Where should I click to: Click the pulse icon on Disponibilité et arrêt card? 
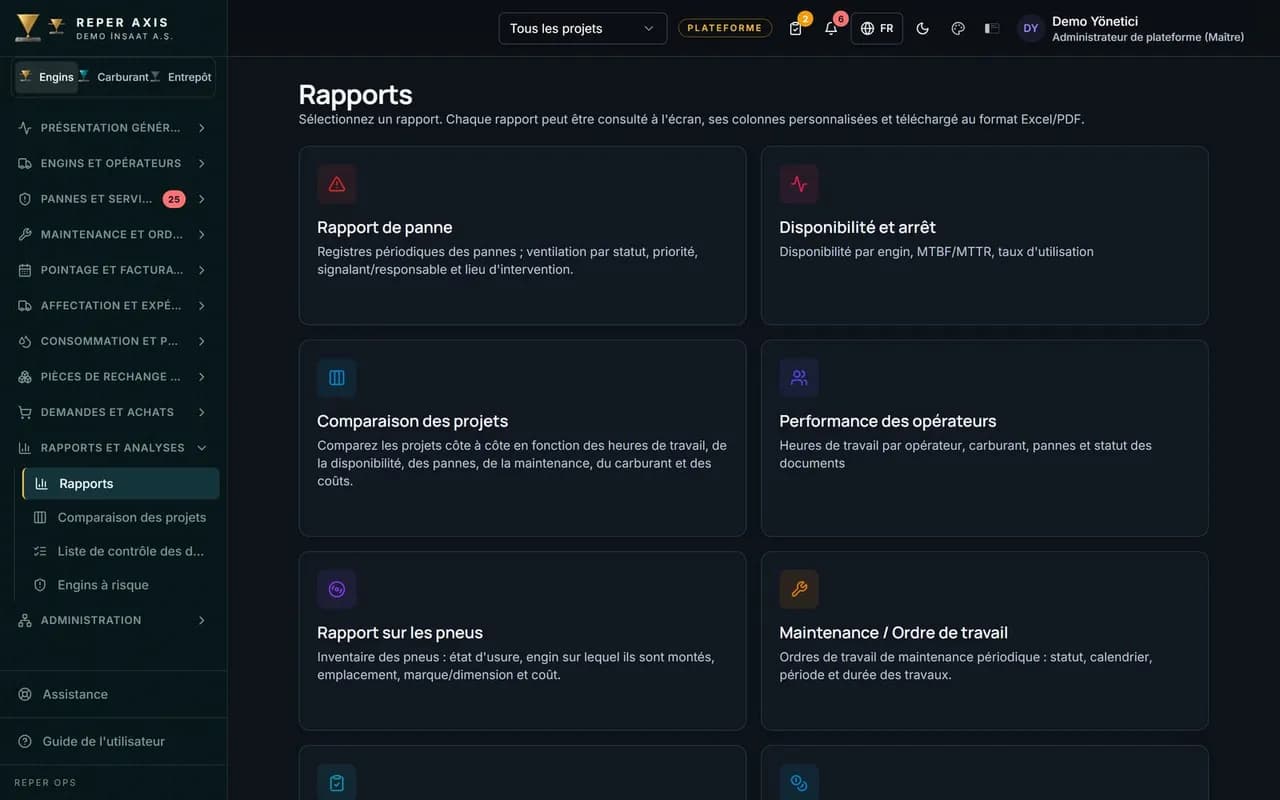[799, 184]
